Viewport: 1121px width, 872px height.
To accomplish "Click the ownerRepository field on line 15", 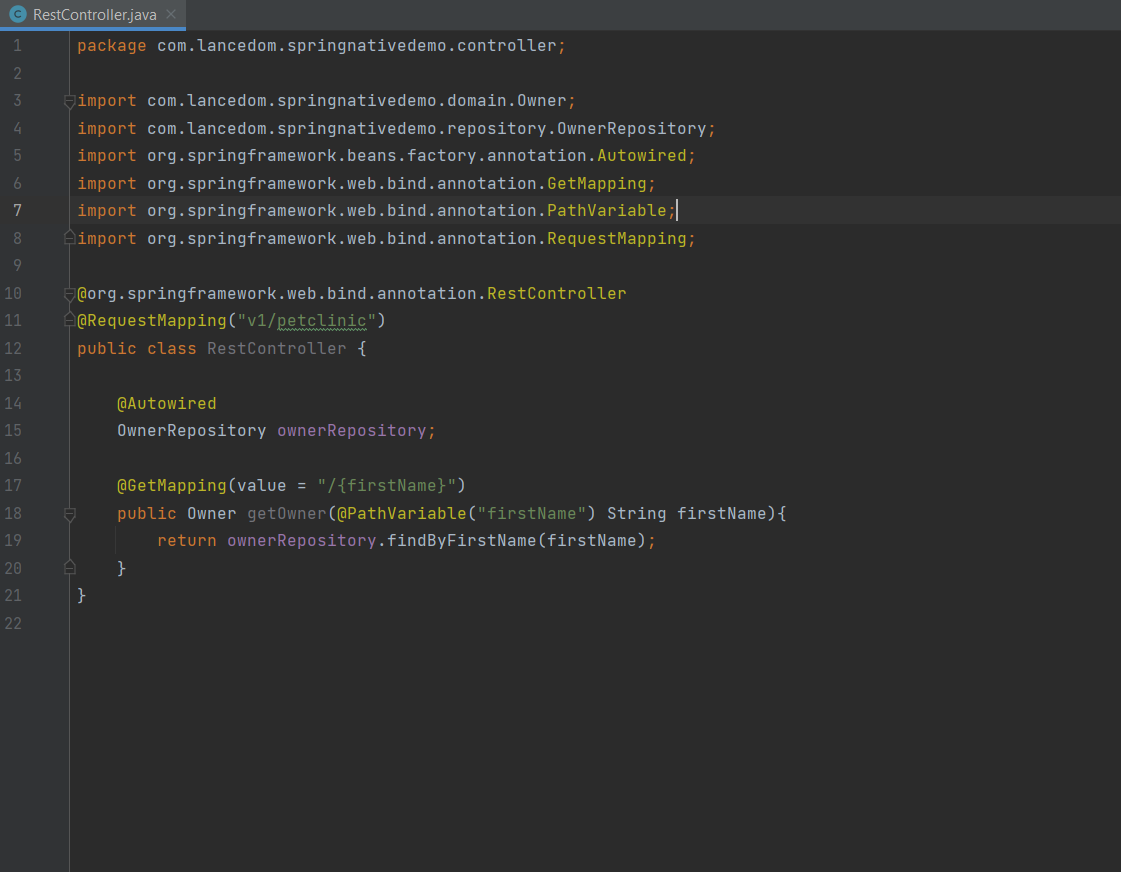I will pos(351,431).
